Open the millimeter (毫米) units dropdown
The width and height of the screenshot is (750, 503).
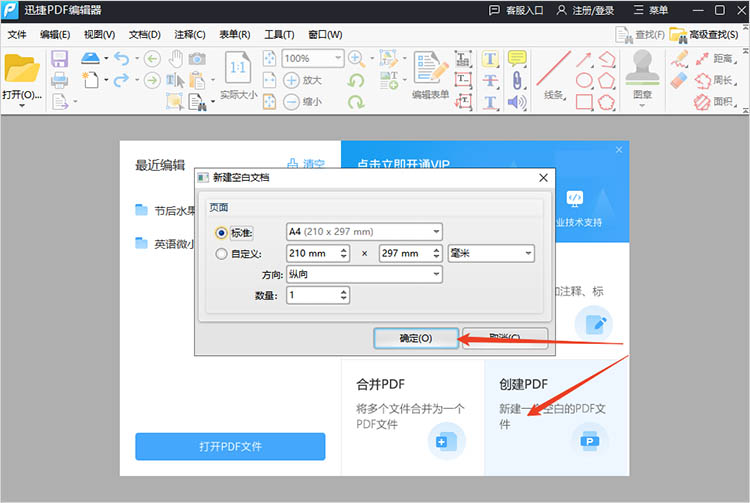[491, 253]
